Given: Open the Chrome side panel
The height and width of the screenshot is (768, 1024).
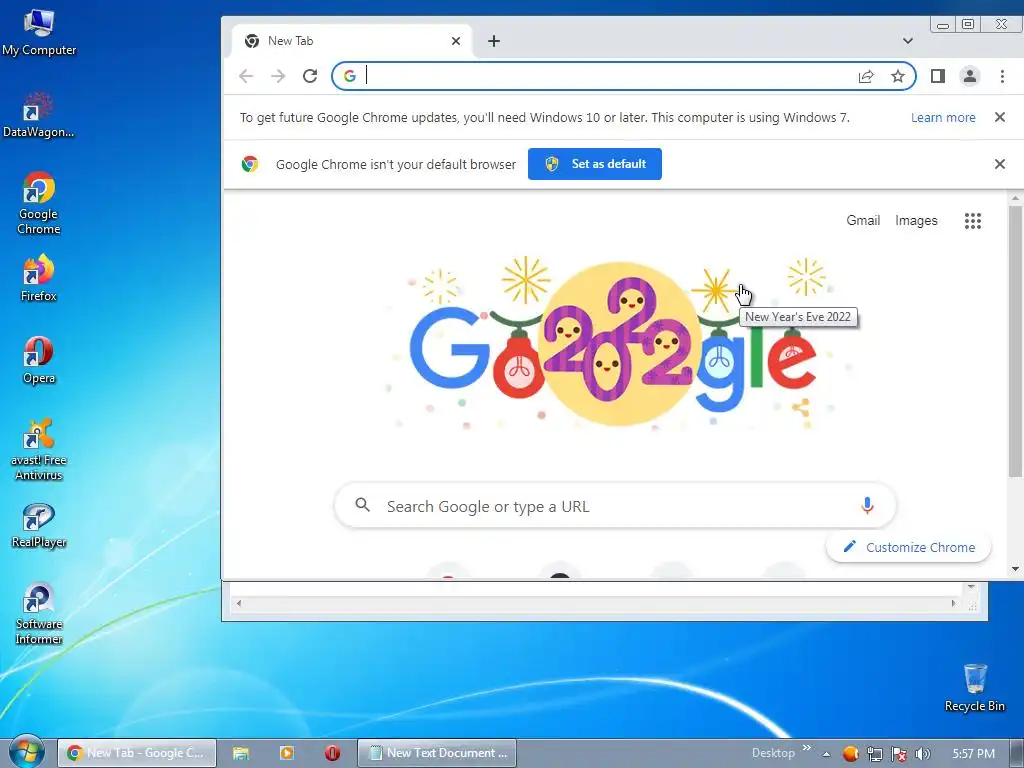Looking at the screenshot, I should click(938, 76).
